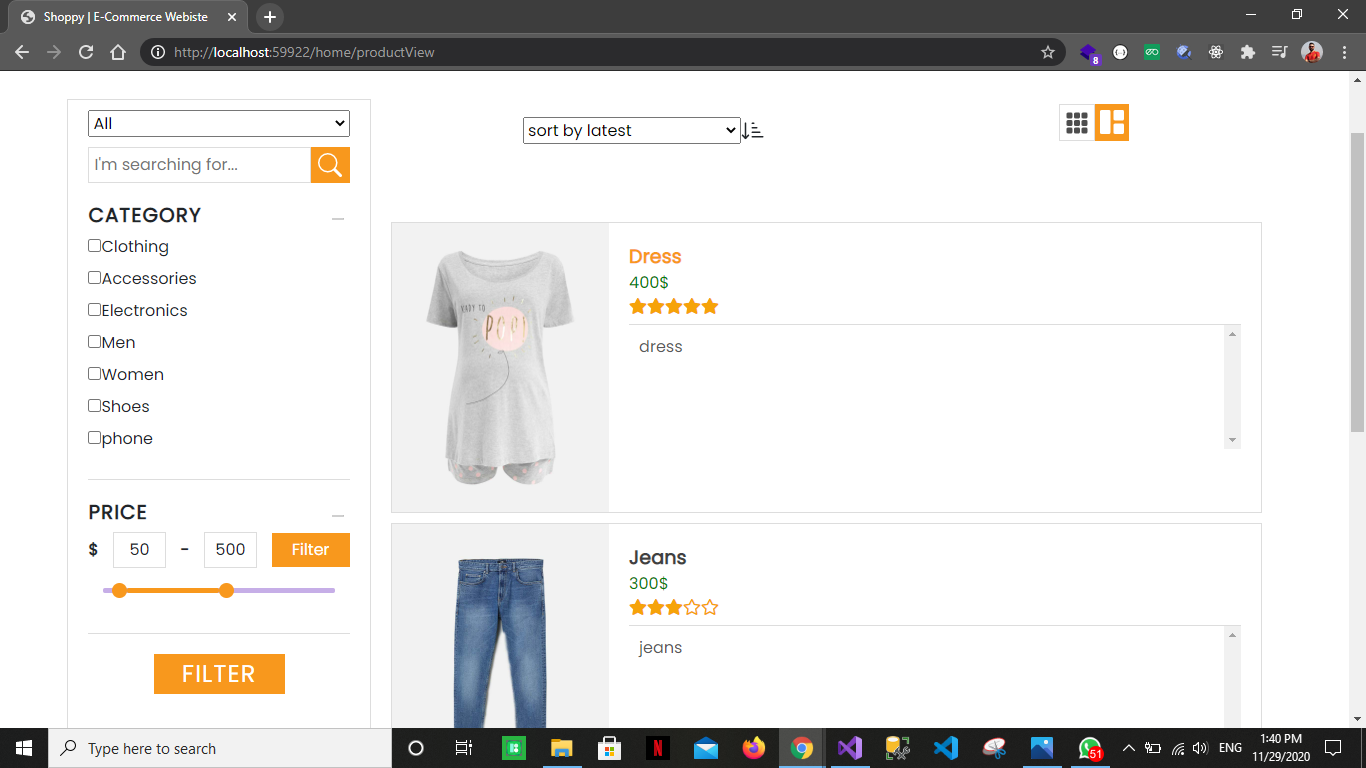Open the 'All' category dropdown
The image size is (1366, 768).
pyautogui.click(x=219, y=123)
